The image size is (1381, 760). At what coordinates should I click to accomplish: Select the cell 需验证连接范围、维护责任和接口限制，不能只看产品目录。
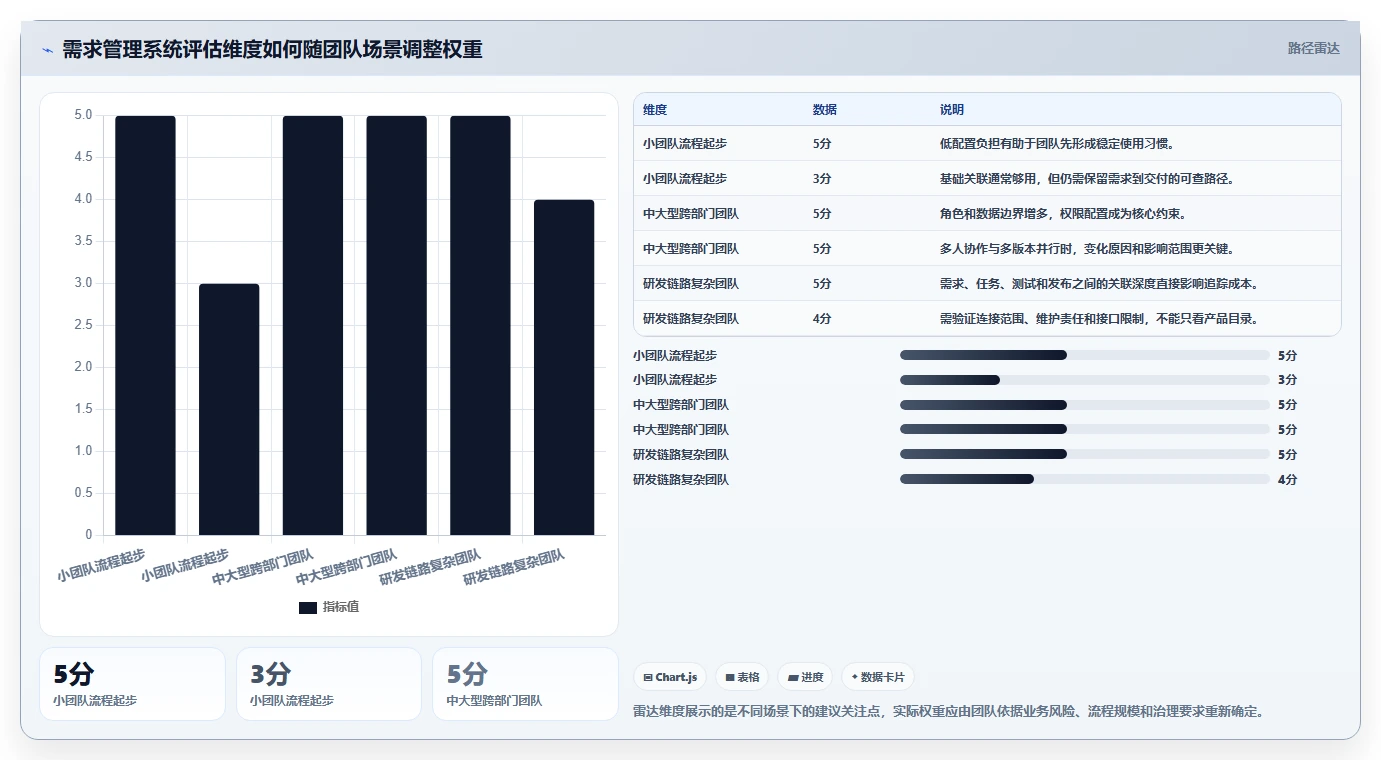click(1099, 319)
